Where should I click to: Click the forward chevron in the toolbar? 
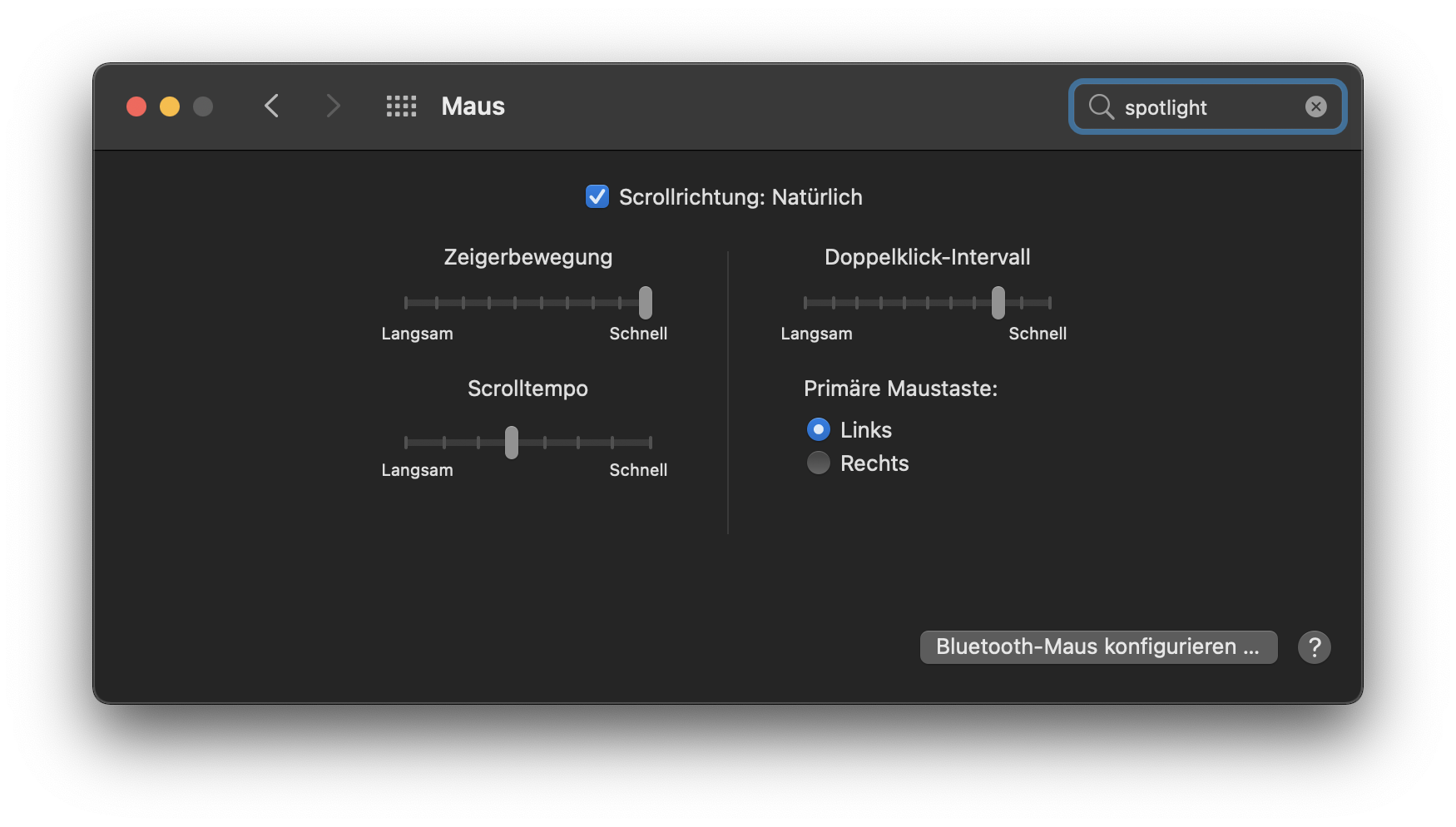coord(333,106)
